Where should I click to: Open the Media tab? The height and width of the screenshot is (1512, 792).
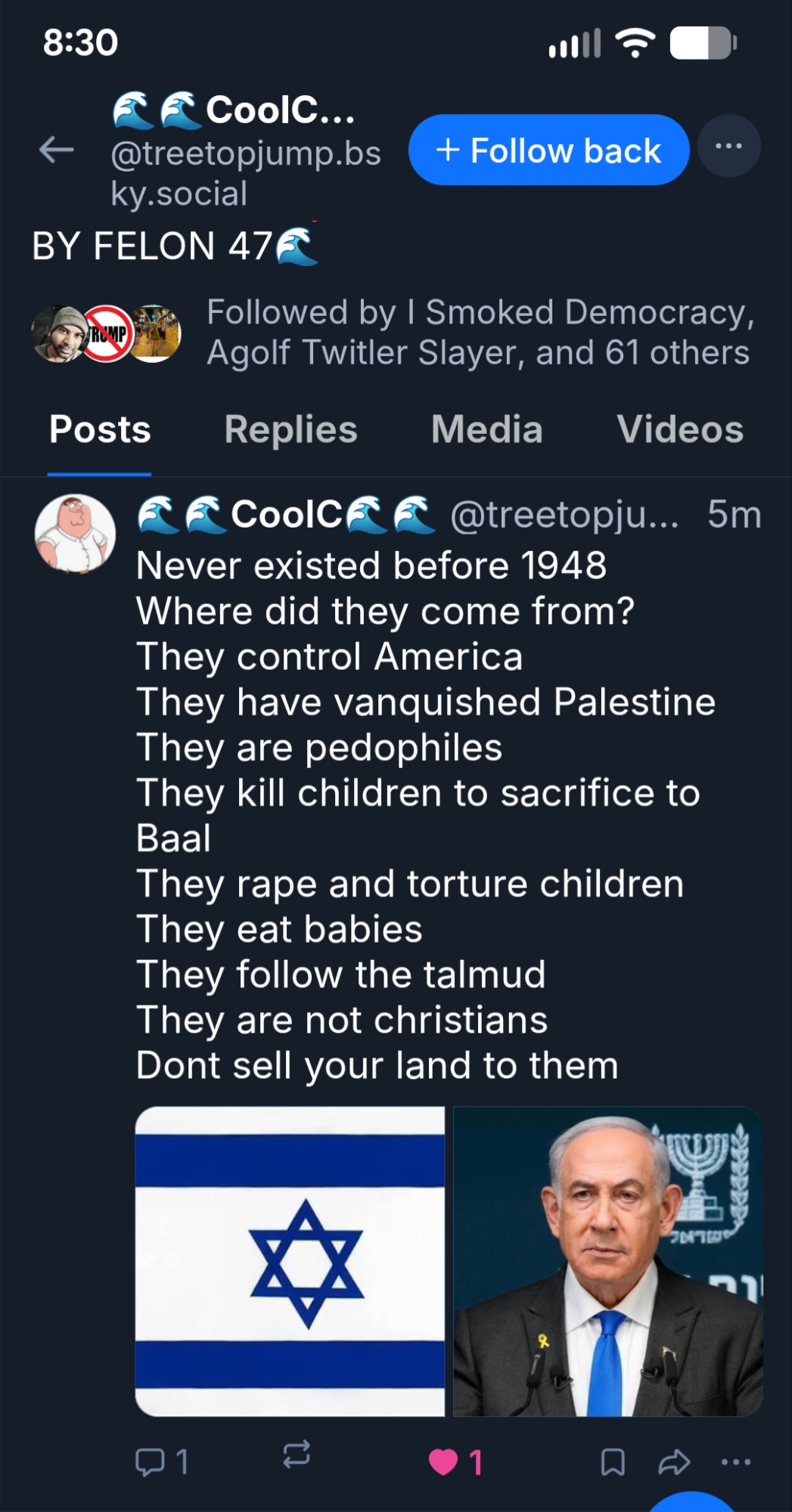(x=486, y=429)
